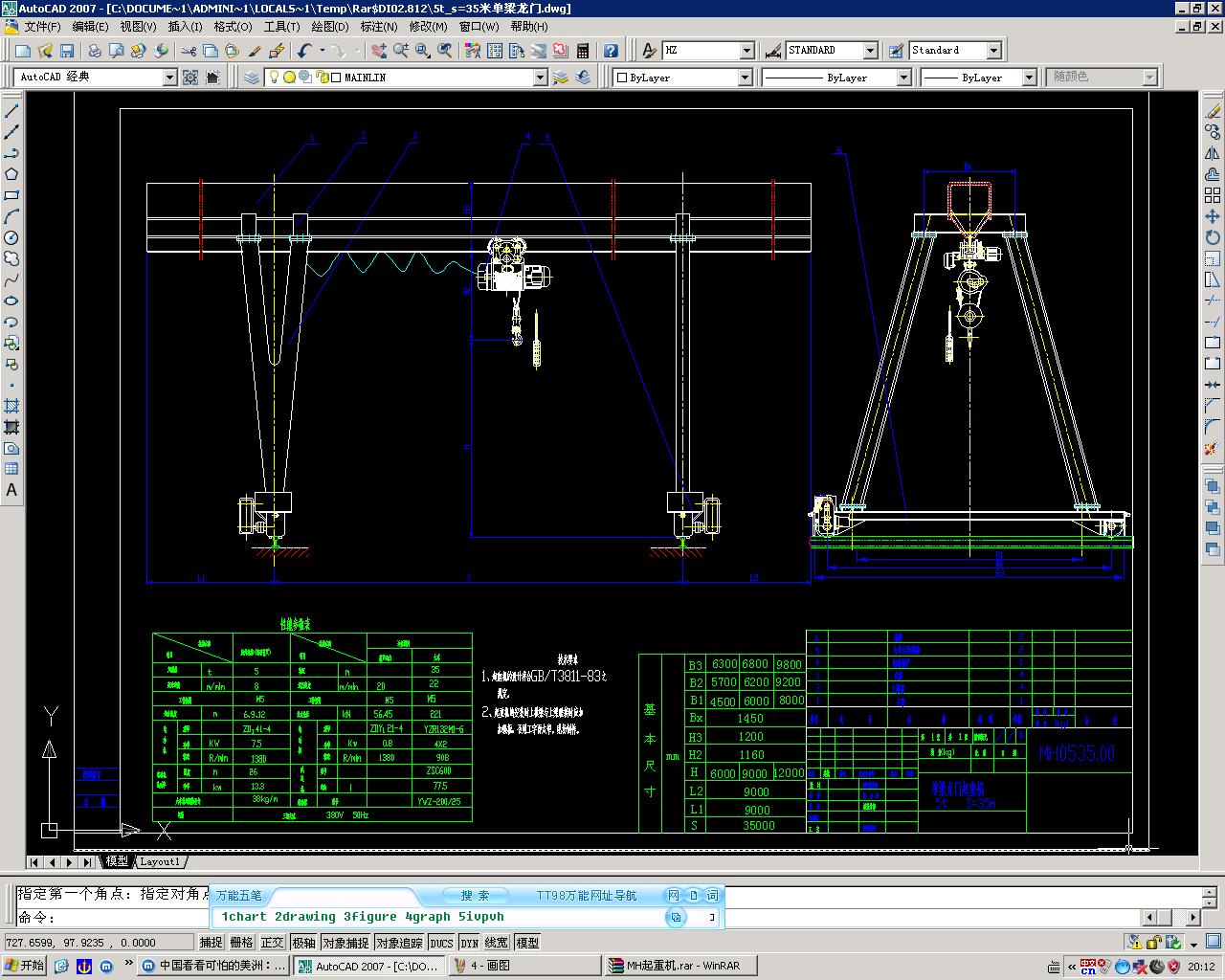1225x980 pixels.
Task: Open the Layer Properties Manager icon
Action: click(252, 78)
